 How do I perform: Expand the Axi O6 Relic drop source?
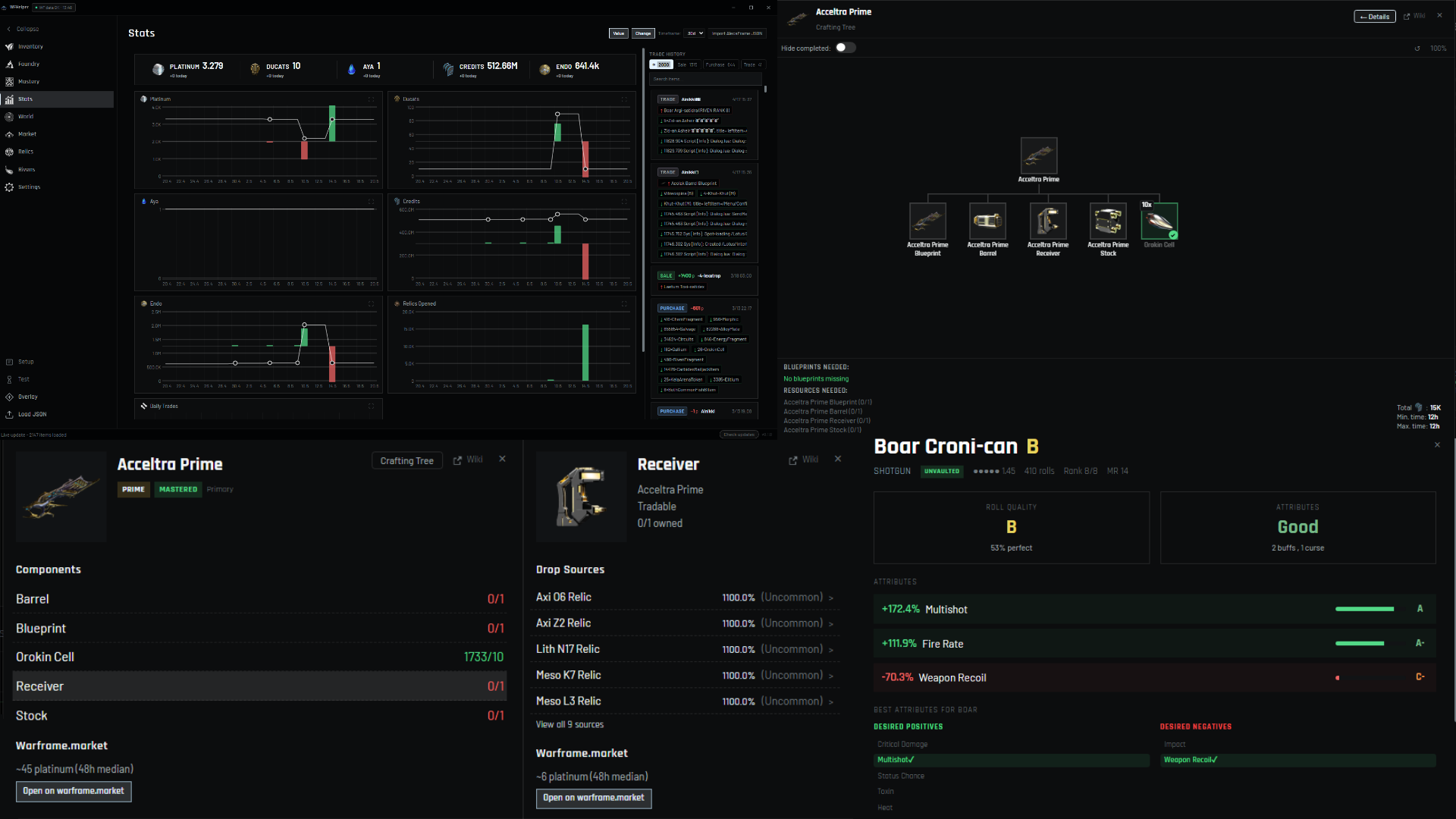click(x=685, y=598)
